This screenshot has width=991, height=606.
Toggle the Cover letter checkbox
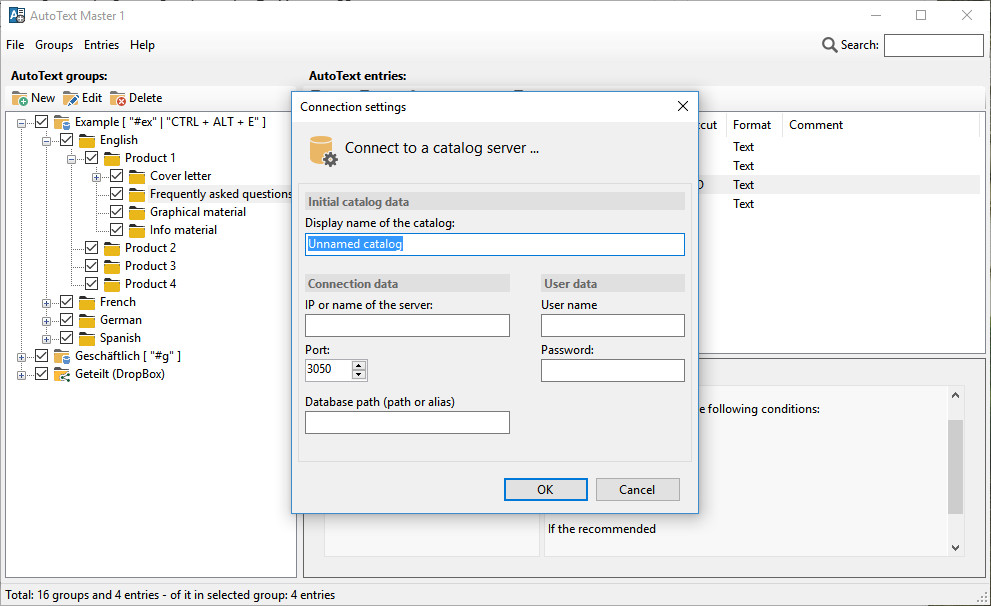(x=116, y=176)
